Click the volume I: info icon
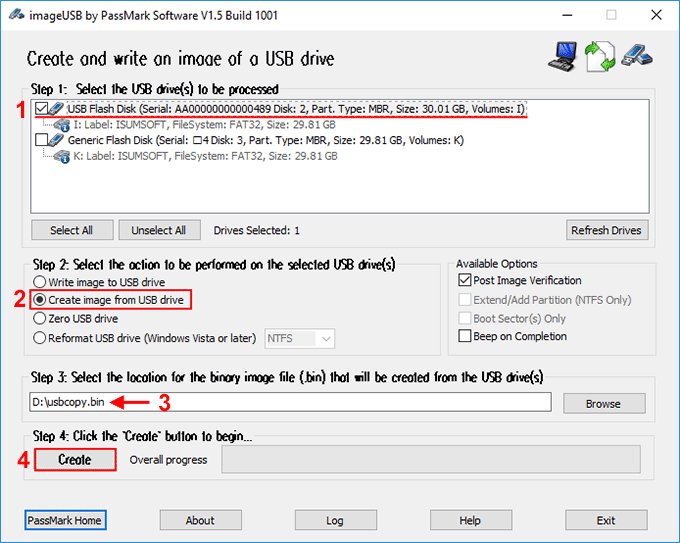 (x=62, y=125)
